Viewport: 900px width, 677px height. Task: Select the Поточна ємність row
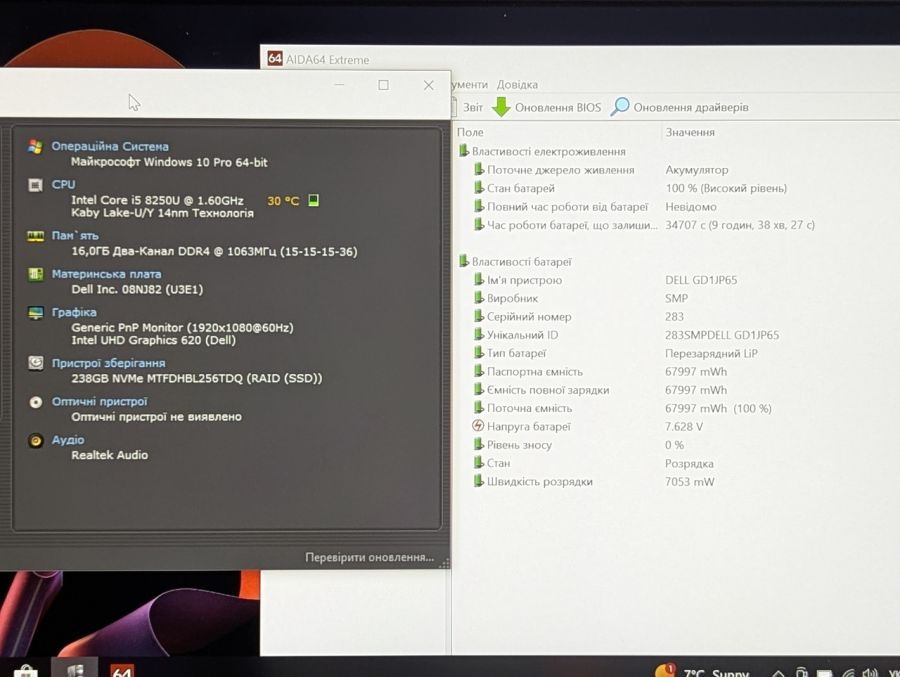pos(623,408)
